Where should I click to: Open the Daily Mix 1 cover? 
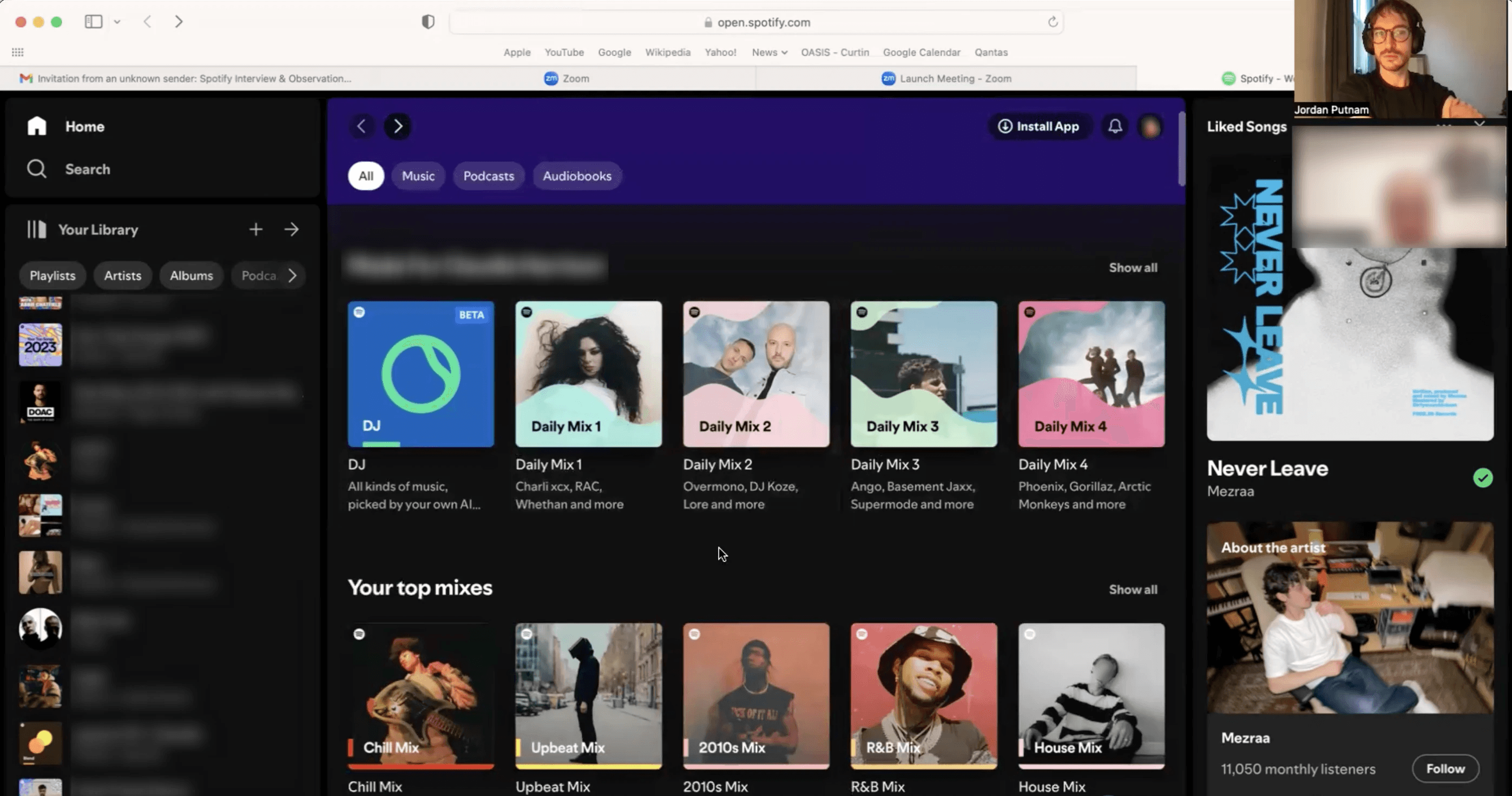click(x=589, y=374)
